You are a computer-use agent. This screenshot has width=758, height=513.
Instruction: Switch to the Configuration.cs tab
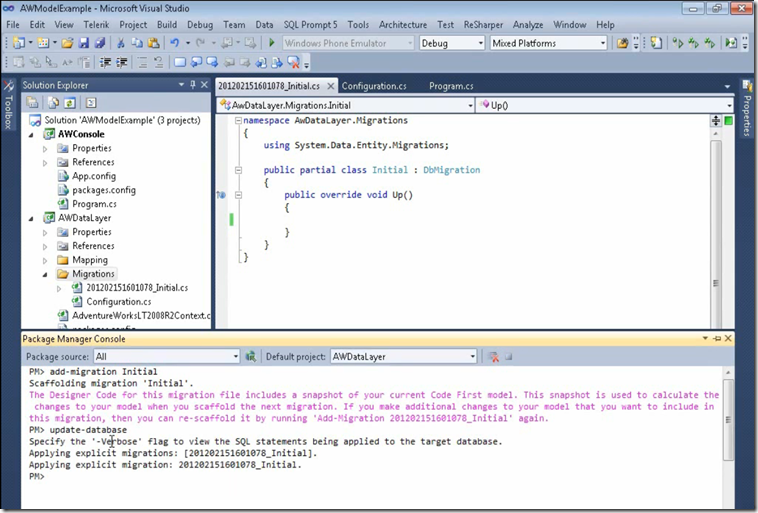[x=374, y=86]
